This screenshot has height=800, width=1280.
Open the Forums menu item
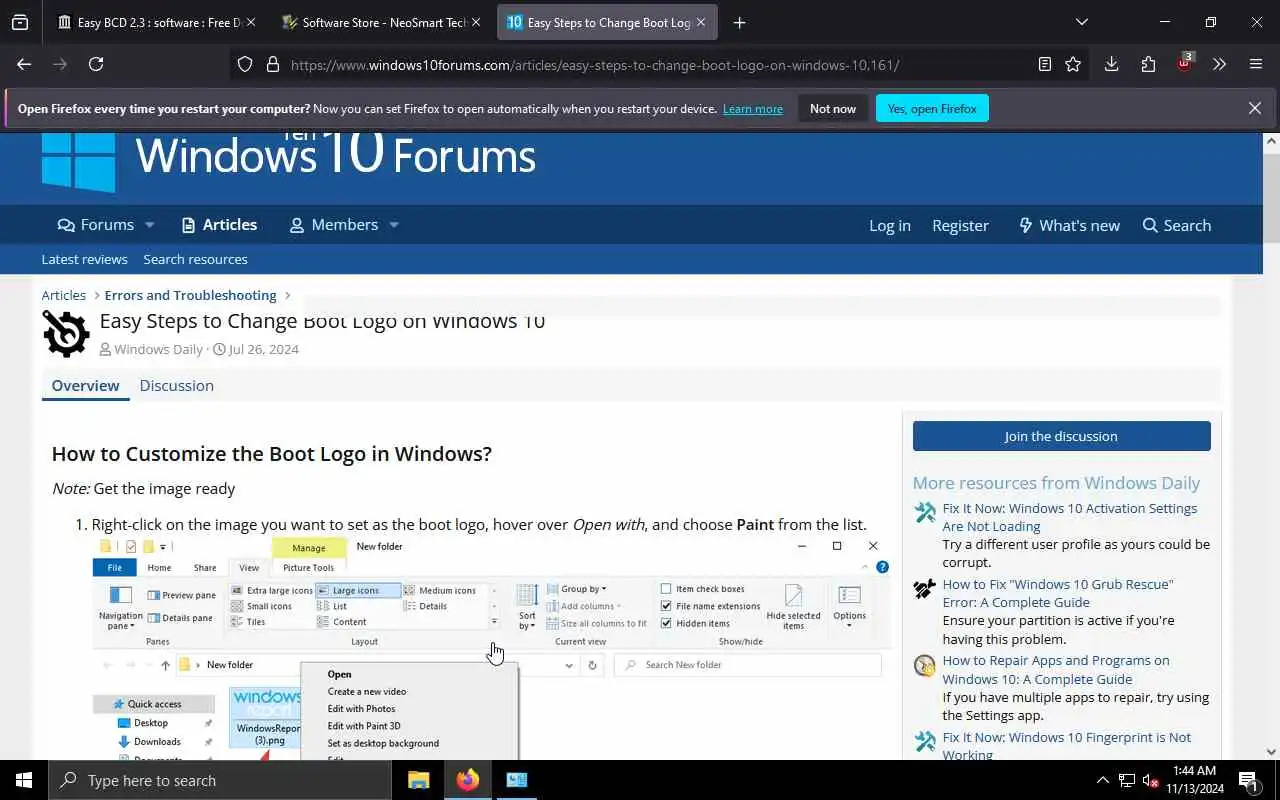96,225
